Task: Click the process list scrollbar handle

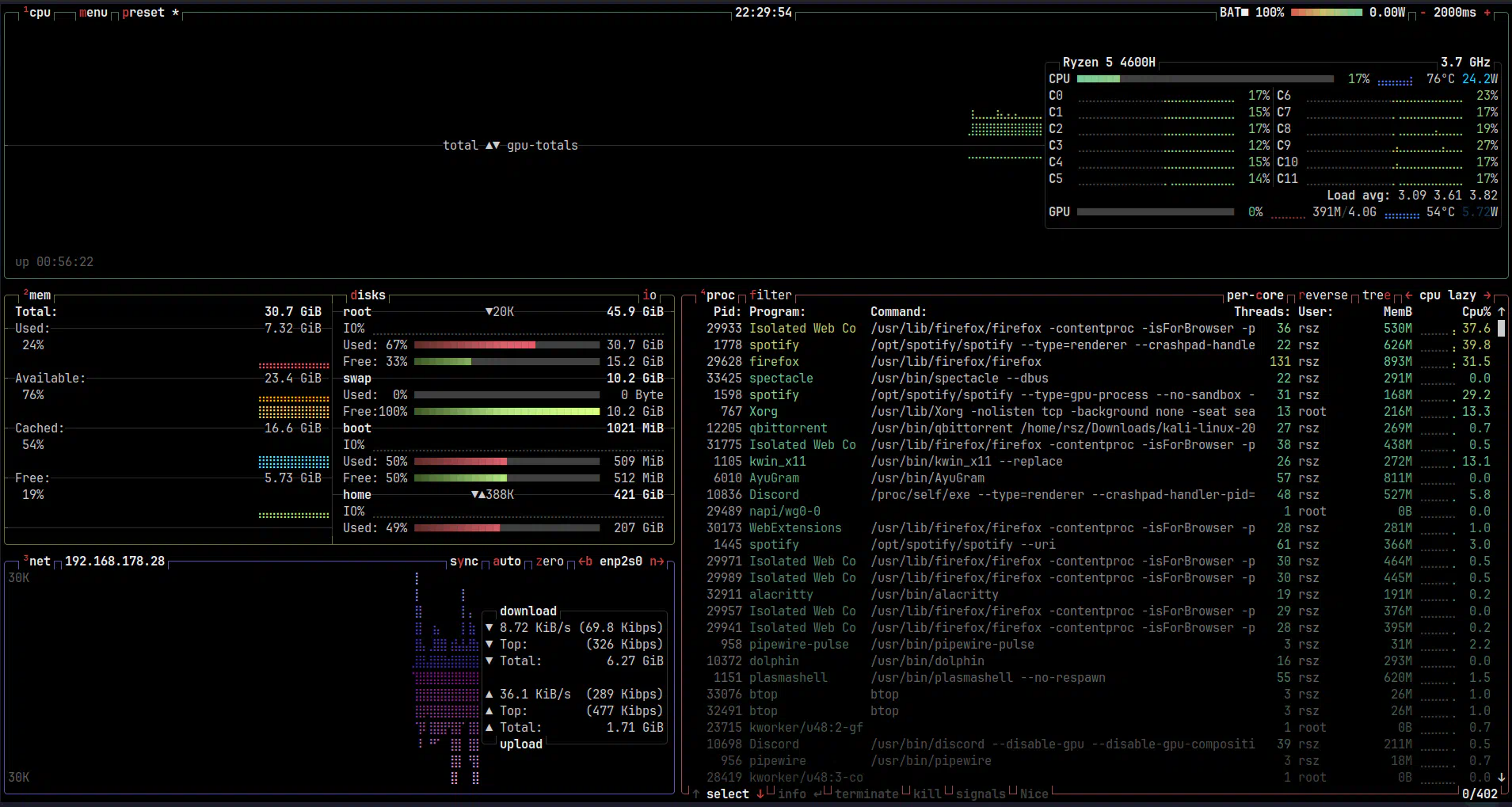Action: coord(1501,329)
